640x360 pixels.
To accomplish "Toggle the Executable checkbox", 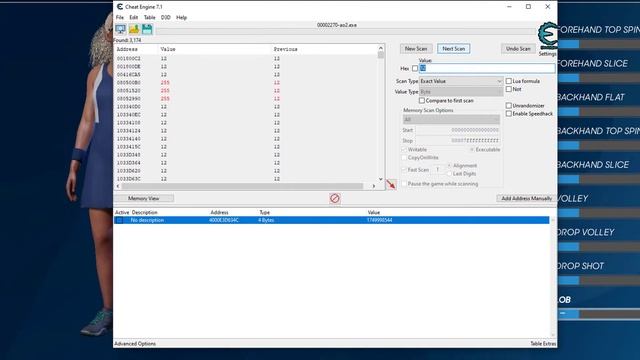I will [472, 150].
